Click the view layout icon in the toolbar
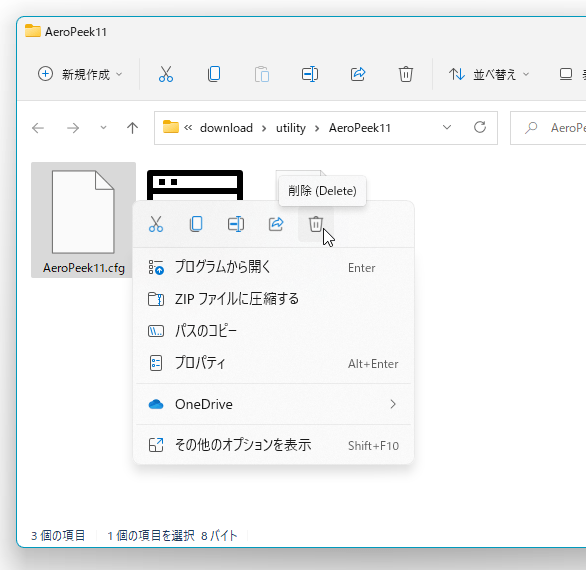 click(x=566, y=74)
